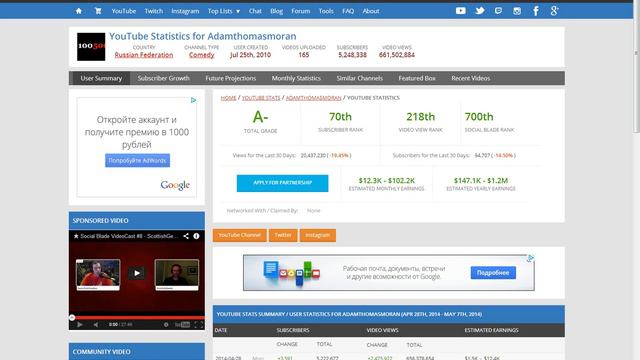Screen dimensions: 640x360
Task: Switch to Monthly Statistics tab
Action: pyautogui.click(x=296, y=78)
